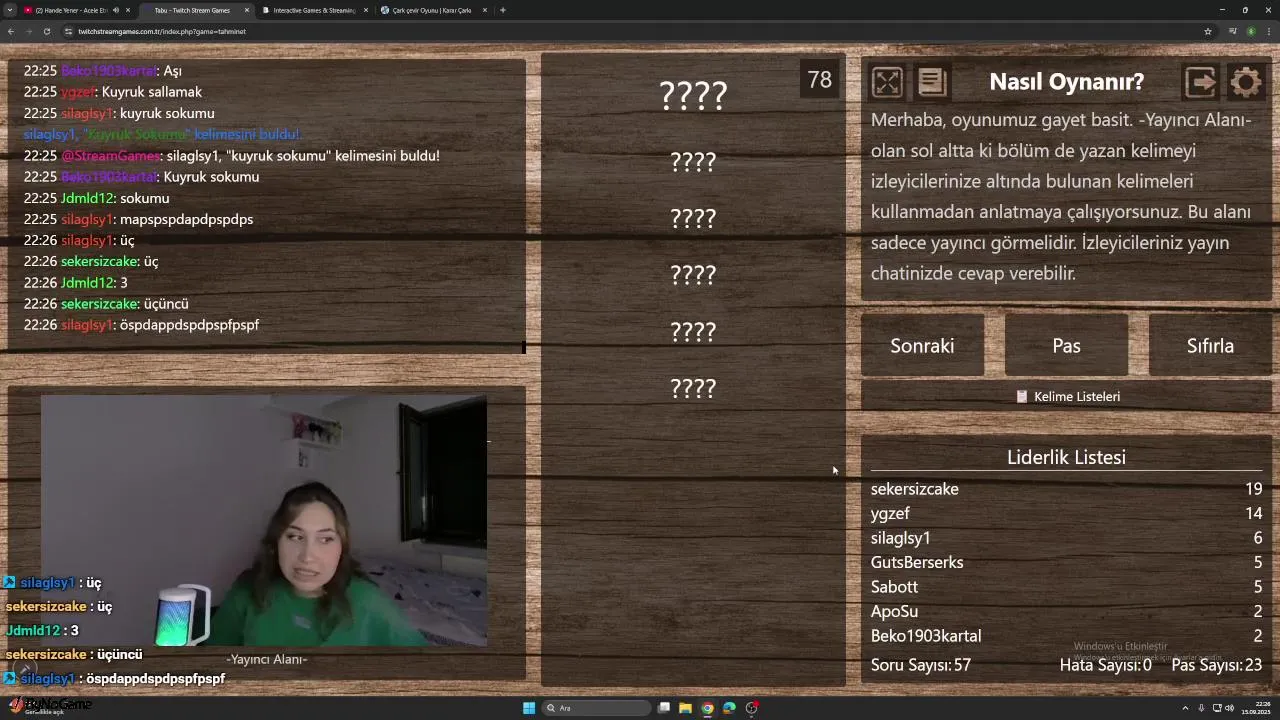Bookmark this page with the star icon
The height and width of the screenshot is (720, 1280).
point(1208,31)
